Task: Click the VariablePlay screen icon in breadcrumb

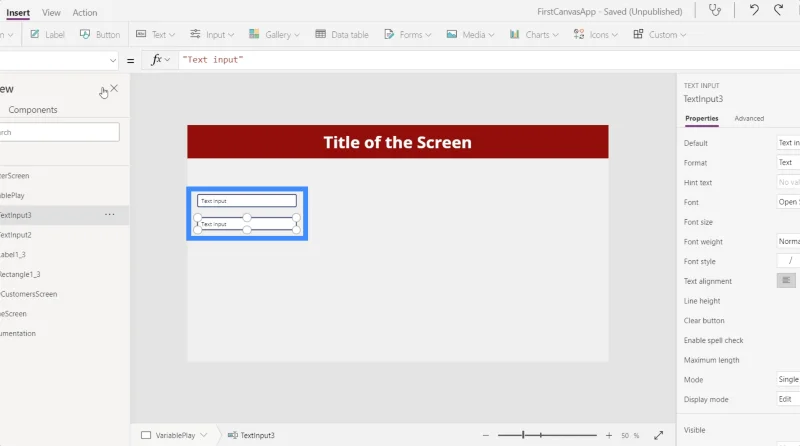Action: (x=146, y=435)
